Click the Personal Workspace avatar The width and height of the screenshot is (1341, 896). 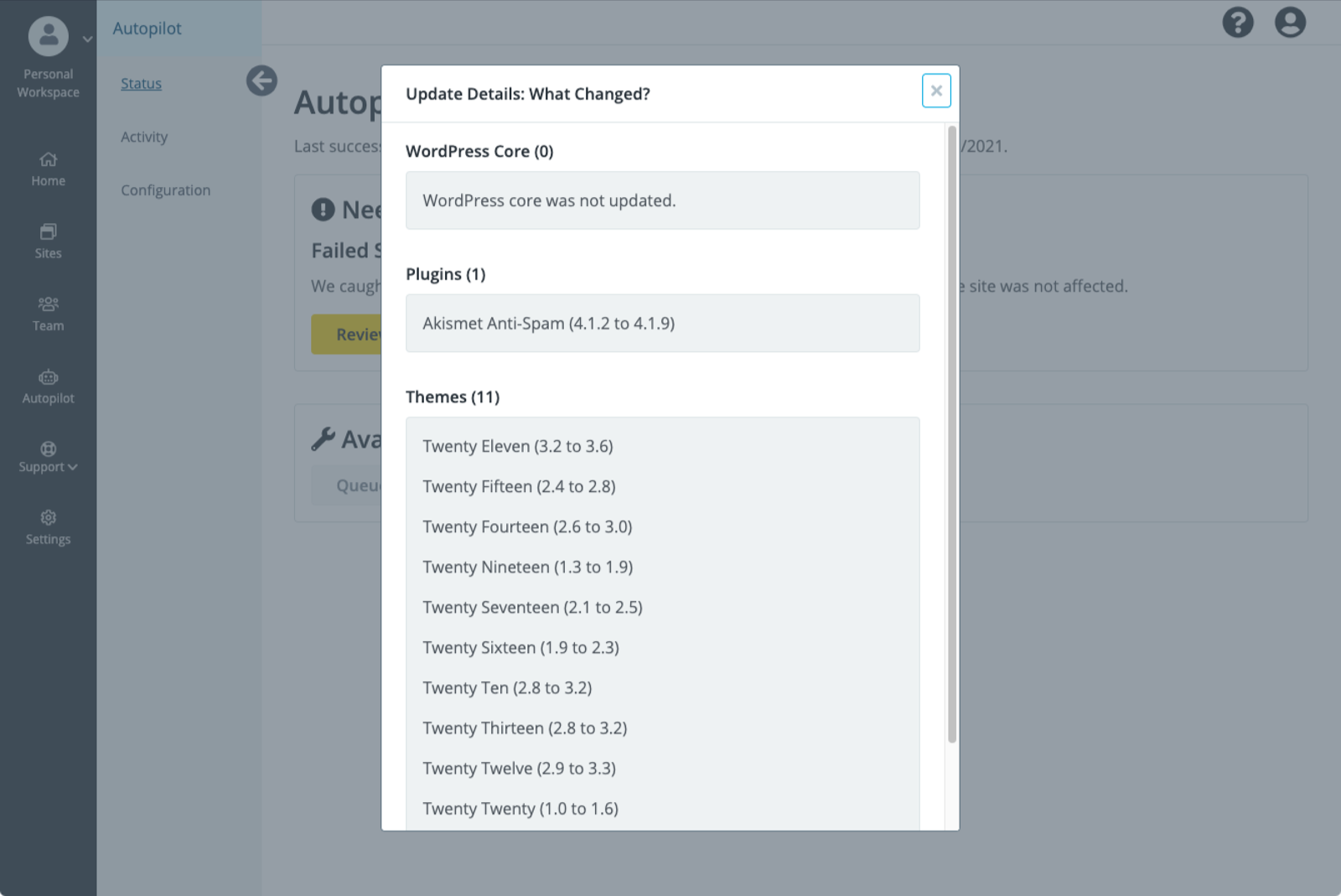click(x=48, y=36)
